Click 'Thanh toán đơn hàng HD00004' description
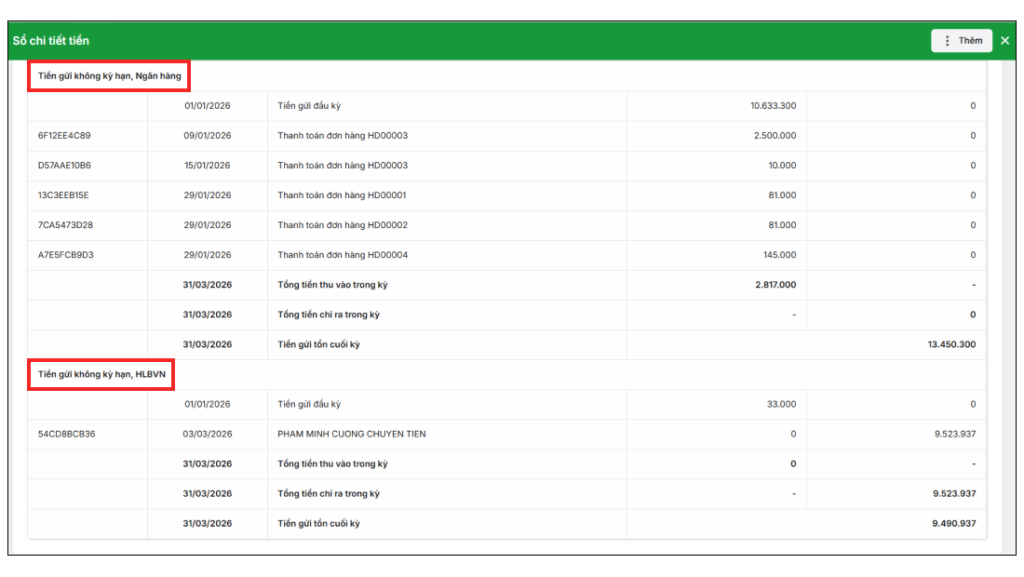Viewport: 1024px width, 577px height. (x=342, y=256)
